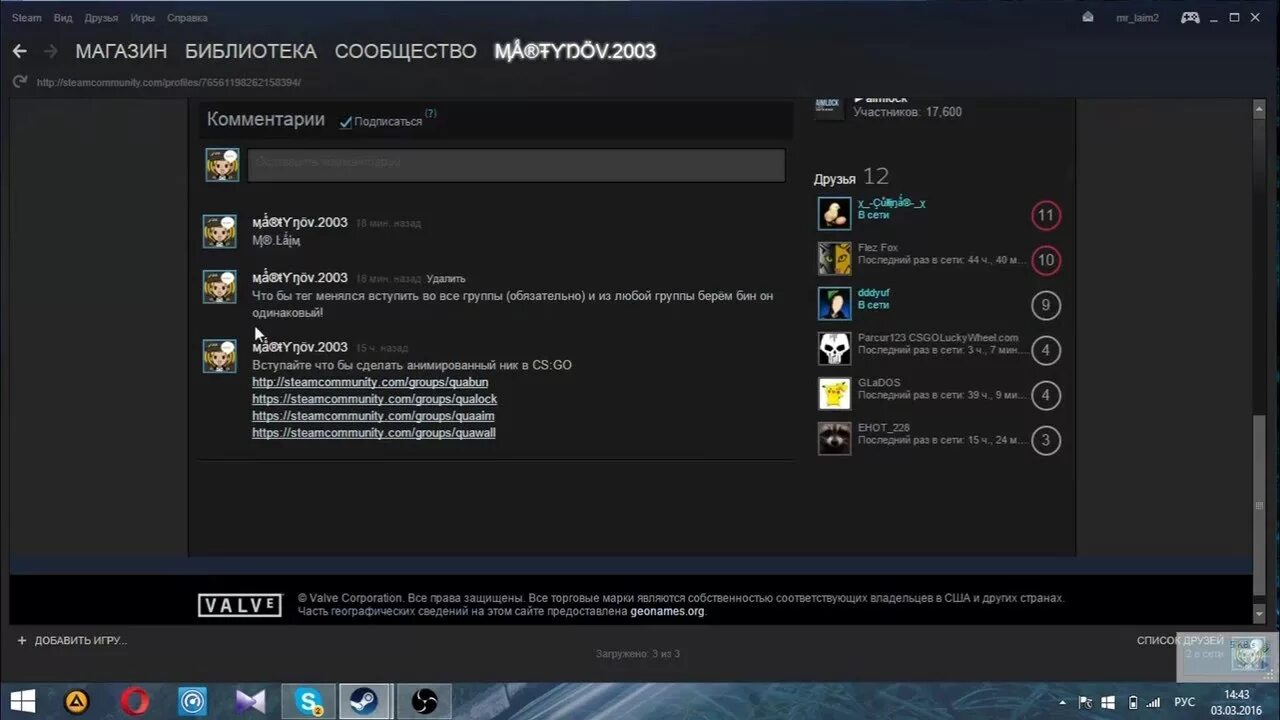1280x720 pixels.
Task: Click the level 11 badge
Action: point(1046,215)
